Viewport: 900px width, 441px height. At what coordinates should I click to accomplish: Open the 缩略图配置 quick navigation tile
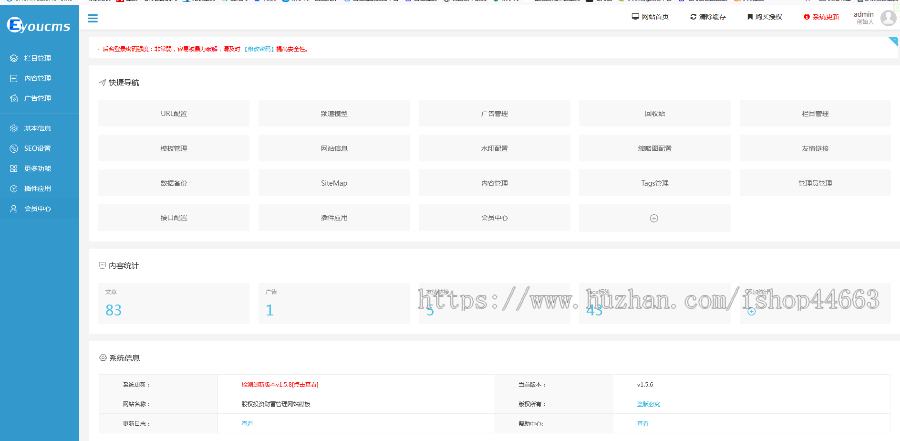(654, 148)
